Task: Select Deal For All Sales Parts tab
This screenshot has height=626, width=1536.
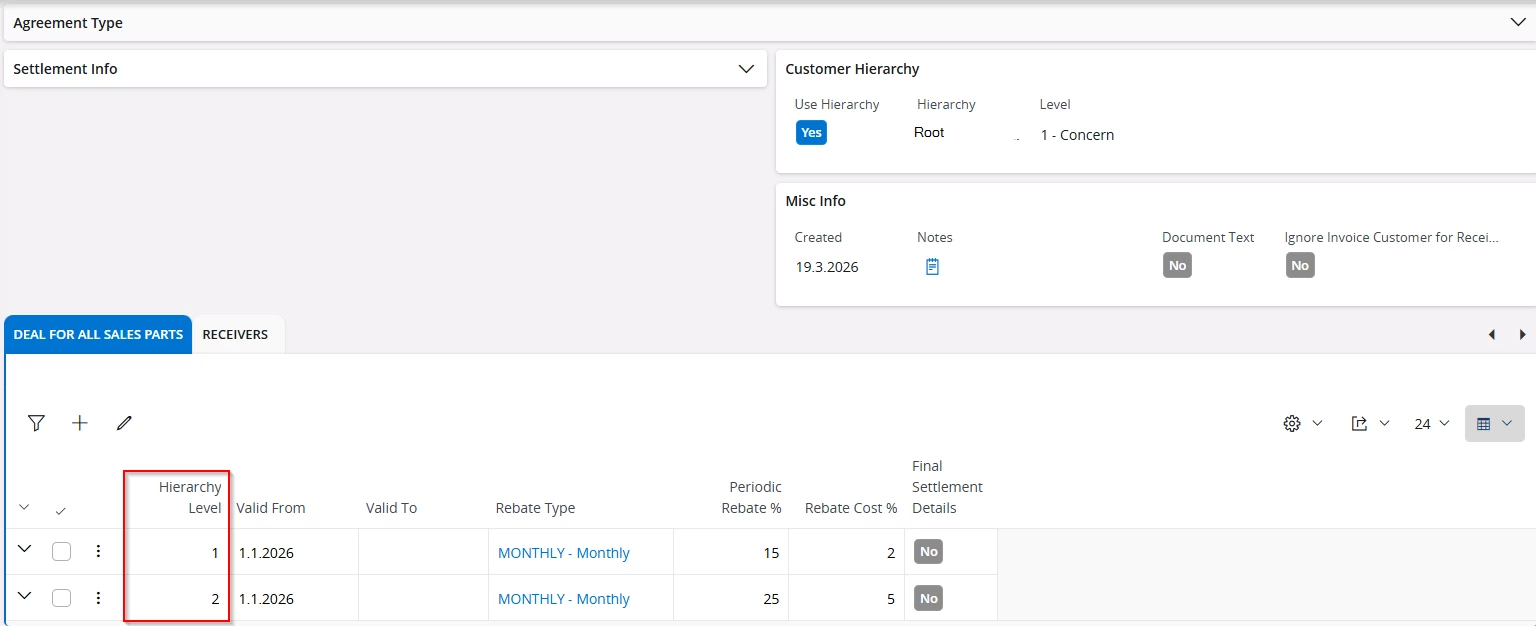Action: (x=98, y=335)
